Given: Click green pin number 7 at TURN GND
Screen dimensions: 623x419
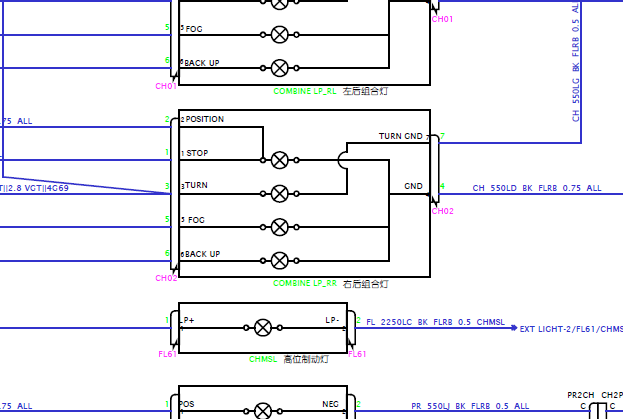Looking at the screenshot, I should (x=442, y=136).
